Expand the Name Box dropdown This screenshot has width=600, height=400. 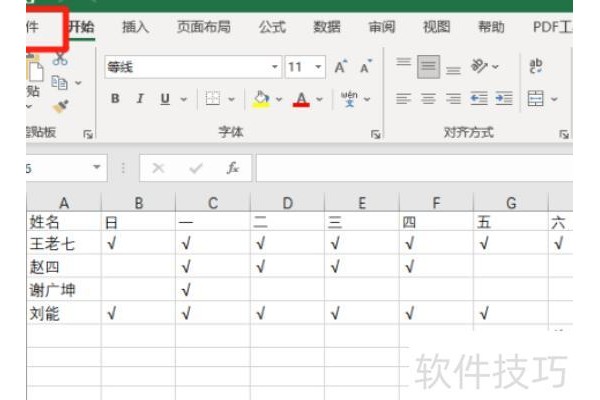[x=97, y=167]
